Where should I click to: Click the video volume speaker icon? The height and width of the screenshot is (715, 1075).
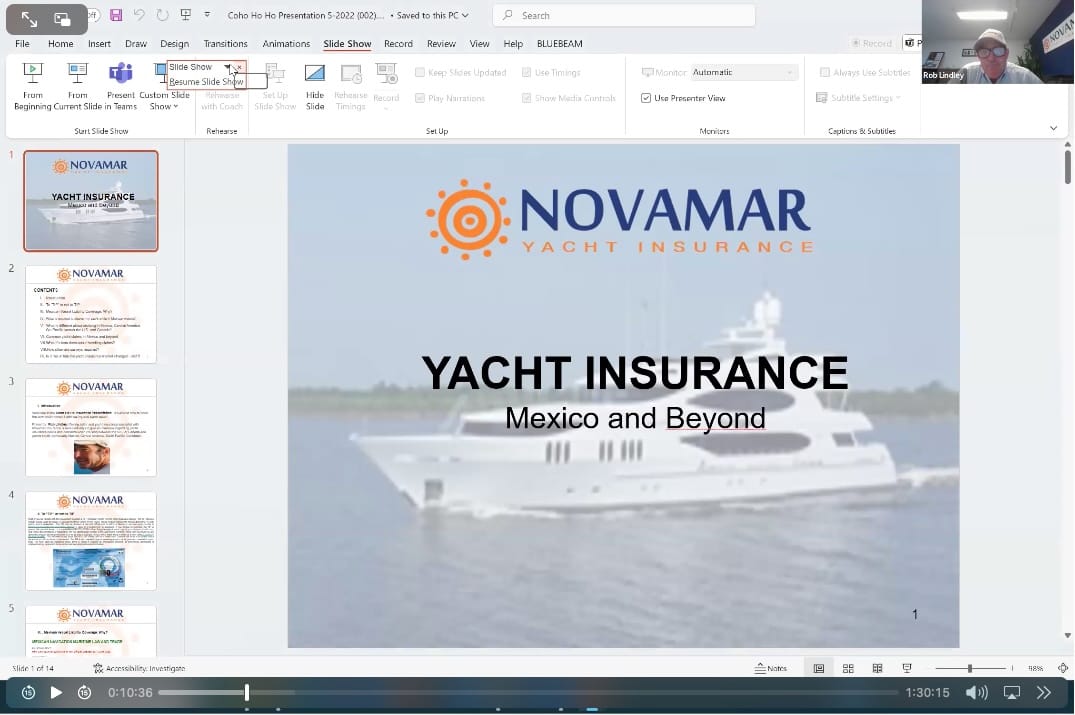(976, 692)
